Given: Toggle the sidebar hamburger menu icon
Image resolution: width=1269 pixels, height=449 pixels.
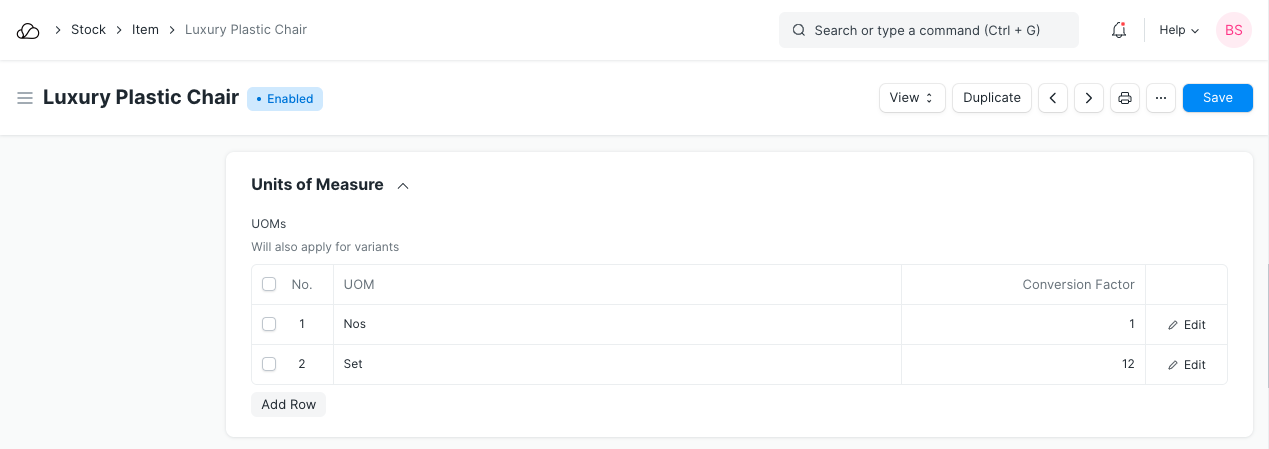Looking at the screenshot, I should click(x=25, y=98).
